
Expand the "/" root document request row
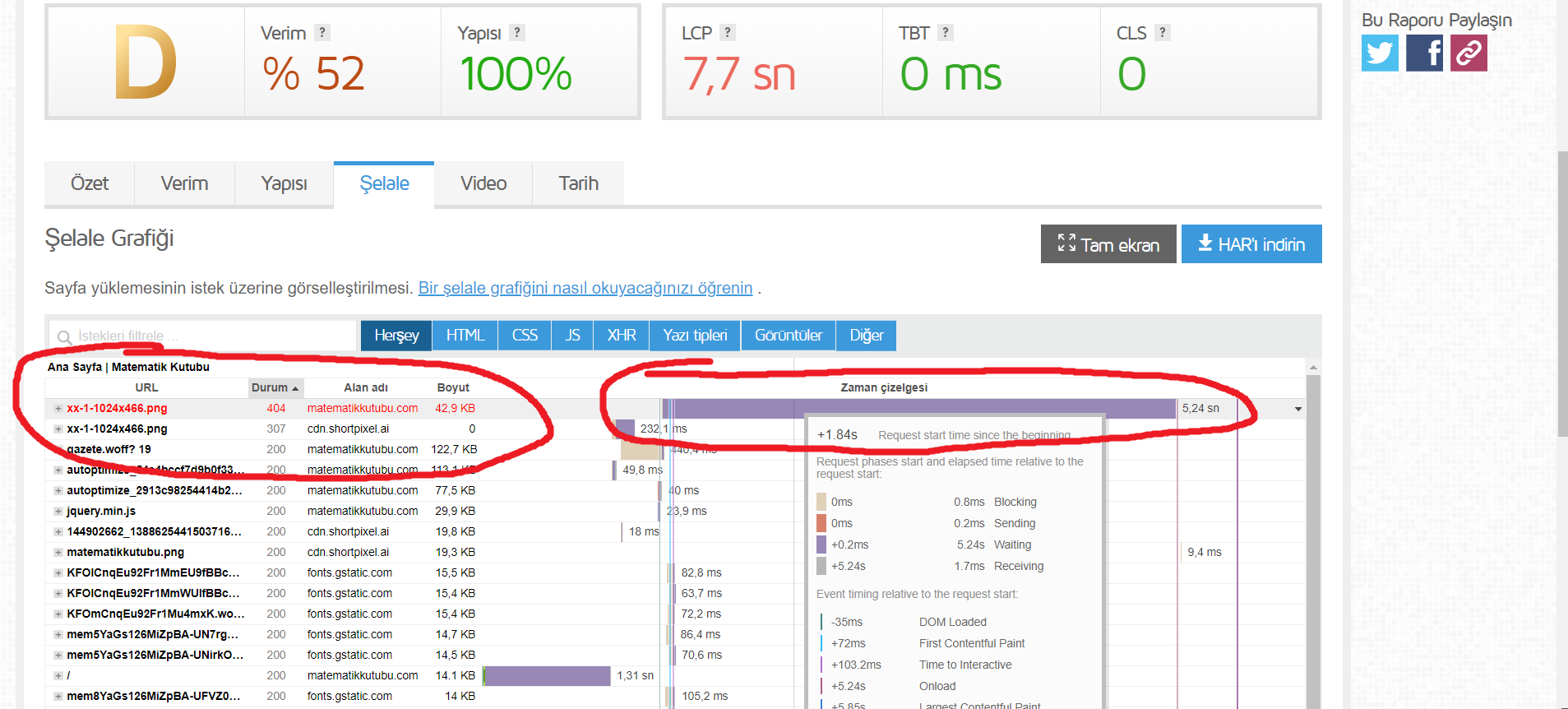(x=58, y=676)
